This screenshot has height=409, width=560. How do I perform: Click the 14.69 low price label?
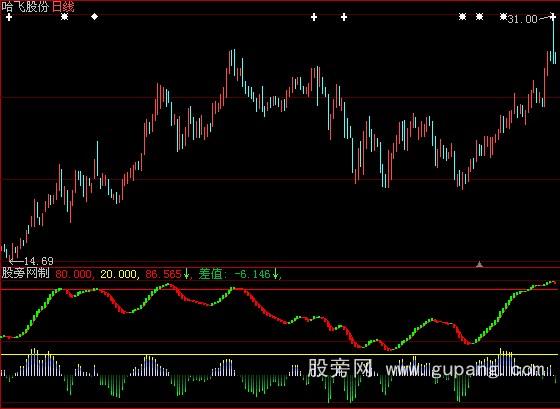coord(39,261)
